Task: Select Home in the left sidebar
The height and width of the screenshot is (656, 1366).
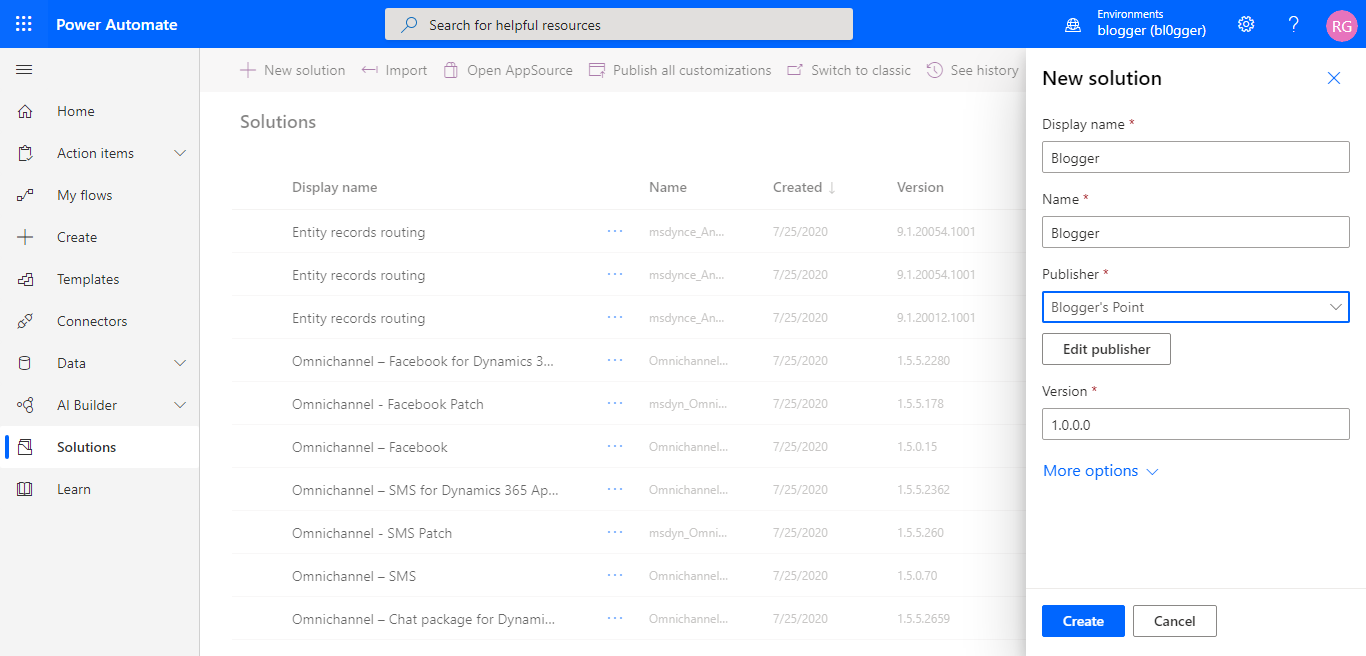Action: (x=74, y=110)
